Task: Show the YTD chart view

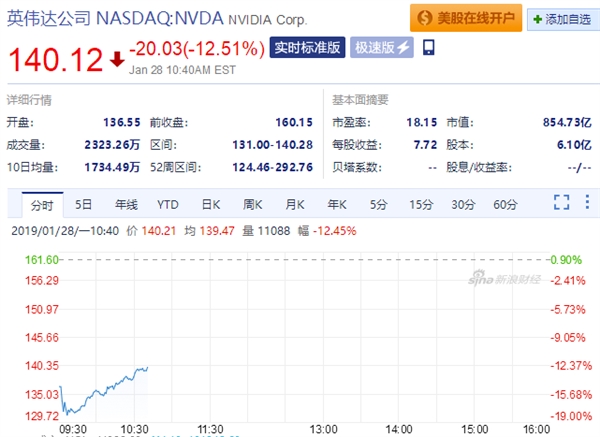Action: [x=167, y=205]
